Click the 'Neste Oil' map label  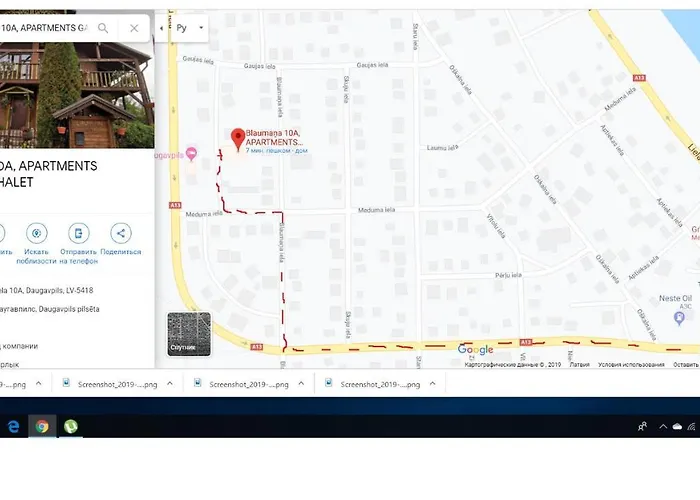[675, 298]
